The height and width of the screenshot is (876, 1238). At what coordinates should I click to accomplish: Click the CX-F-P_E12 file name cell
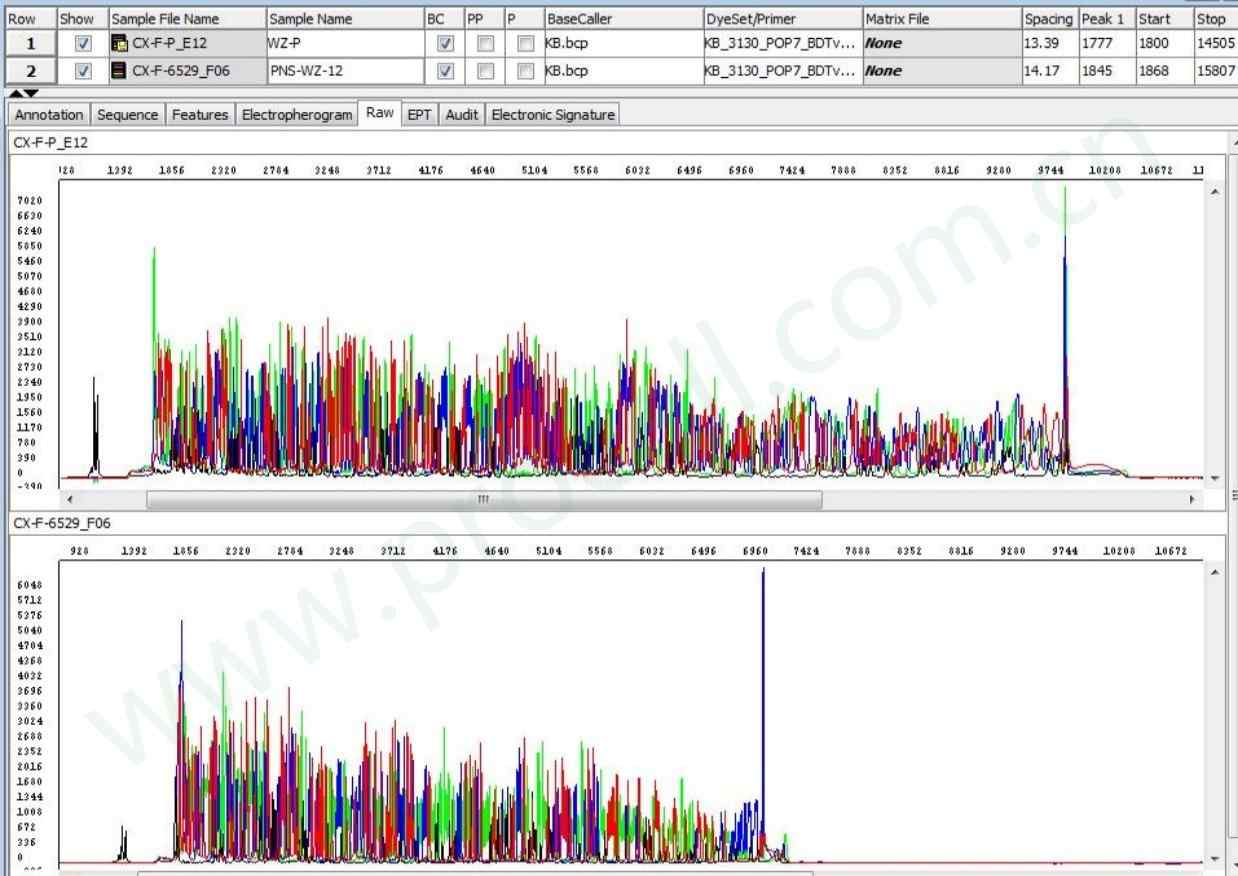[187, 44]
